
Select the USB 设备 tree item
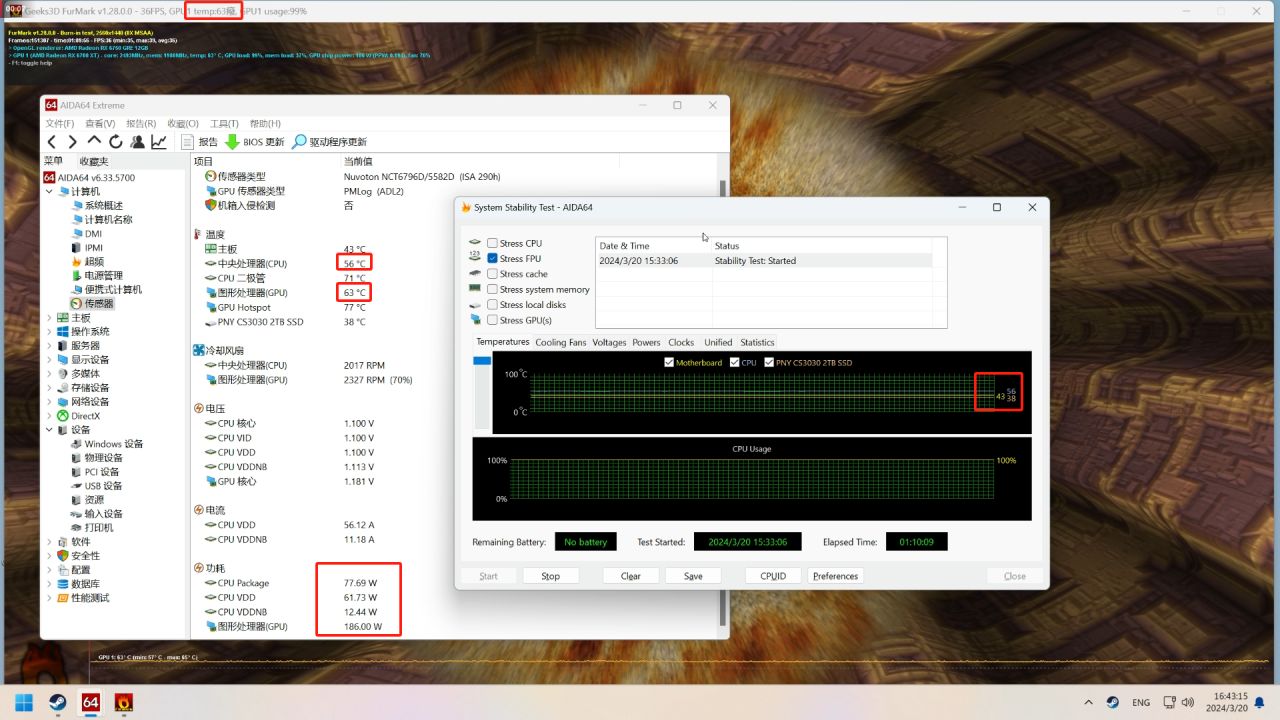coord(96,485)
